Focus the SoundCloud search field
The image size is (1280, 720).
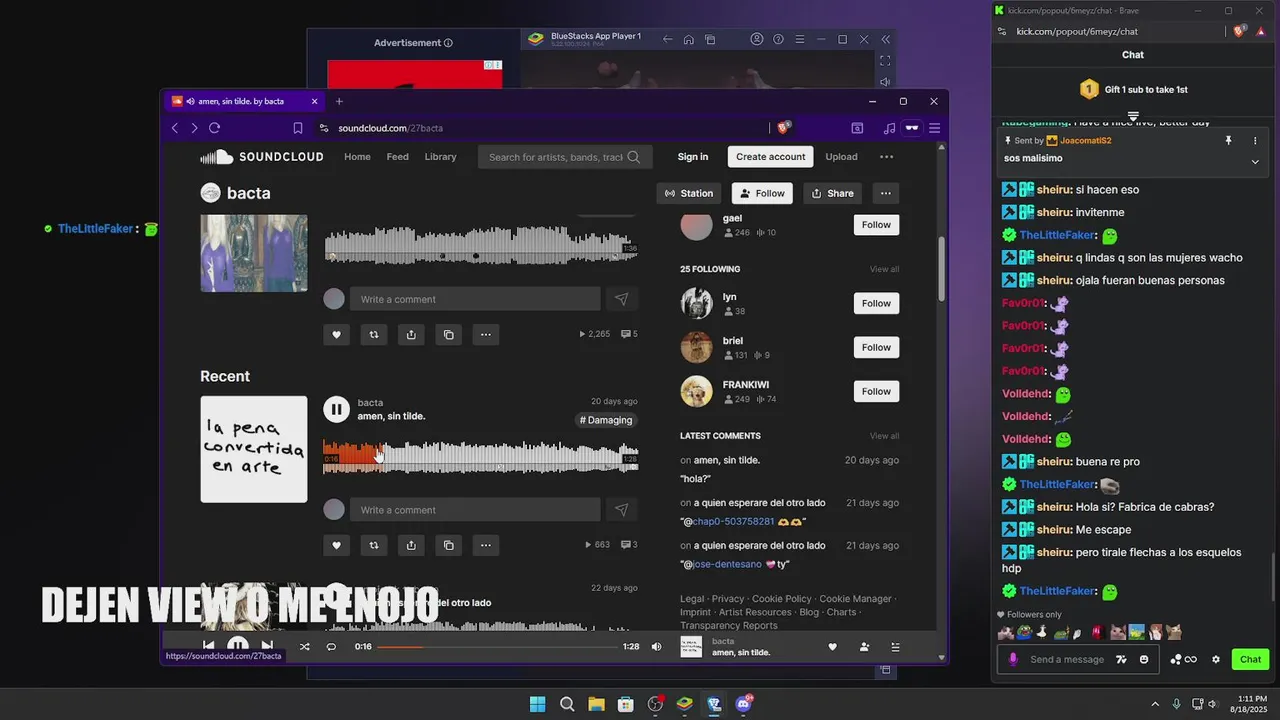point(565,157)
